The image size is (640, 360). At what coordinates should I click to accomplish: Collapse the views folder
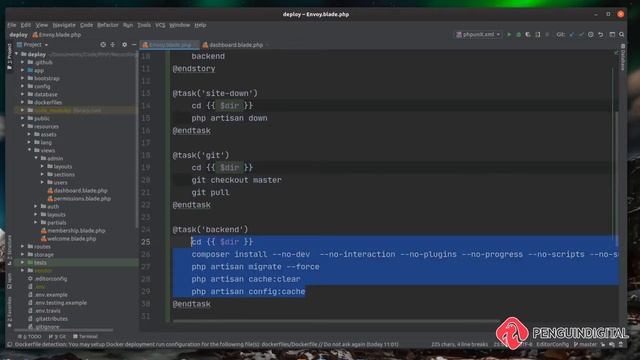[29, 150]
